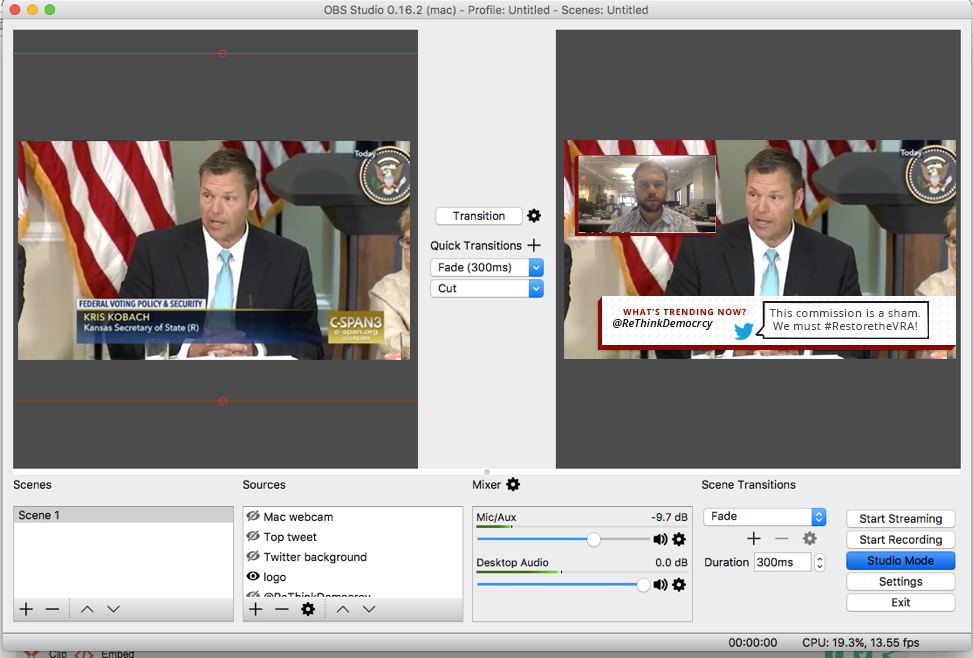Move selected source up with arrow
973x658 pixels.
point(343,609)
